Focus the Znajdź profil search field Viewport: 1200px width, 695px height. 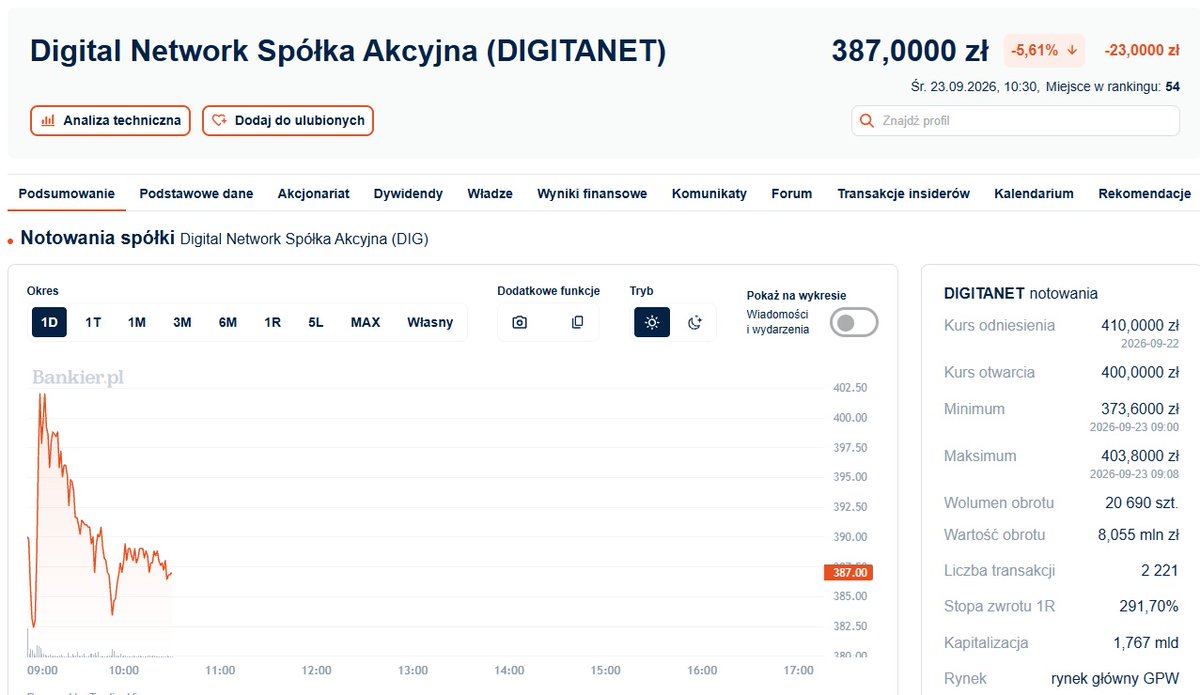tap(1016, 121)
